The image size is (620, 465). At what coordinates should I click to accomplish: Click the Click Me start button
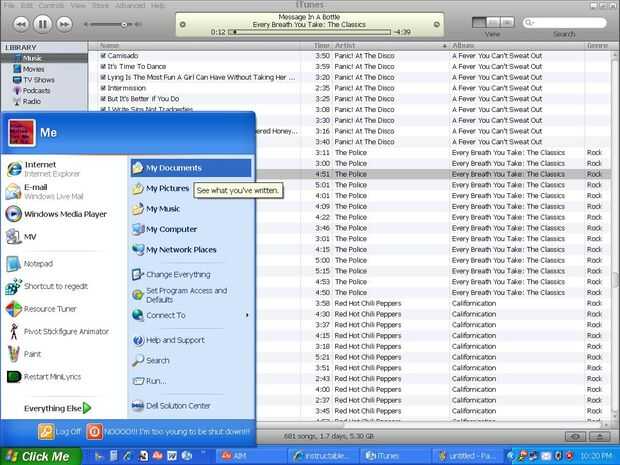pos(41,457)
